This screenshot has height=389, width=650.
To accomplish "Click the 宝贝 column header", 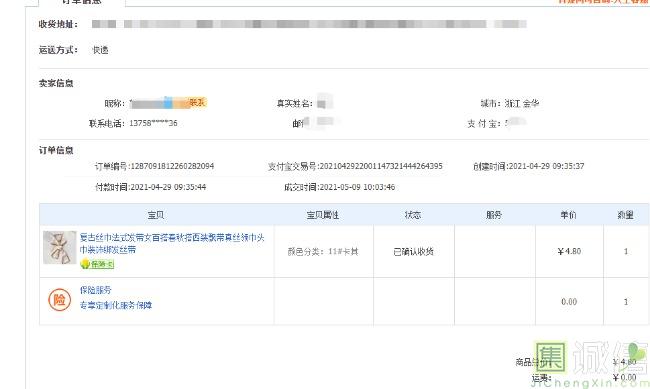I will [156, 215].
